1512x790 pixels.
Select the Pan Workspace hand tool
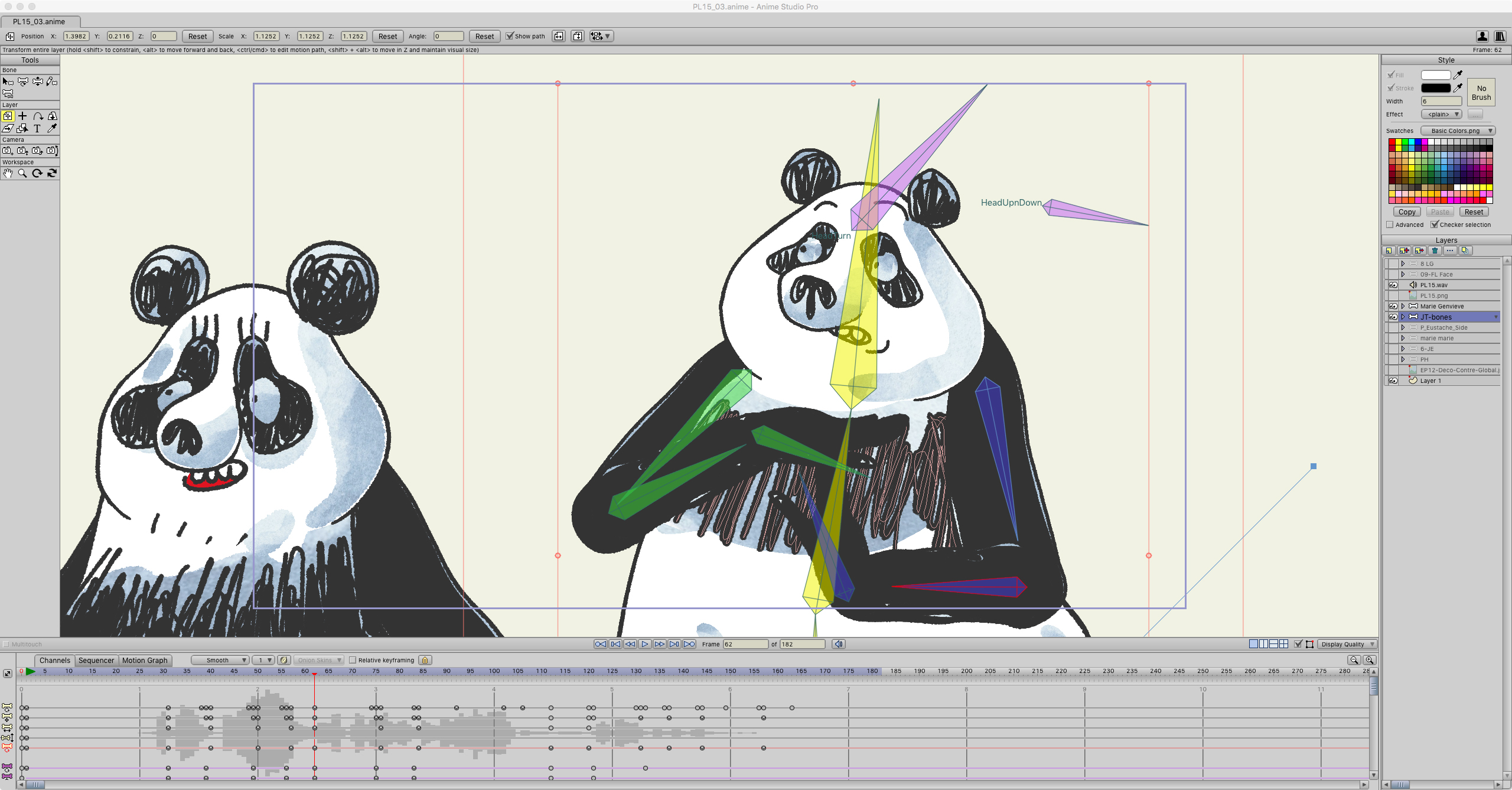pos(8,173)
